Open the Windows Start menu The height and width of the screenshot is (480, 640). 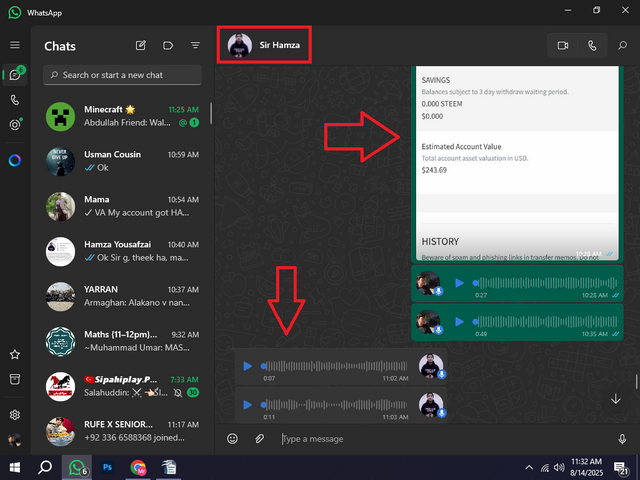(x=15, y=467)
